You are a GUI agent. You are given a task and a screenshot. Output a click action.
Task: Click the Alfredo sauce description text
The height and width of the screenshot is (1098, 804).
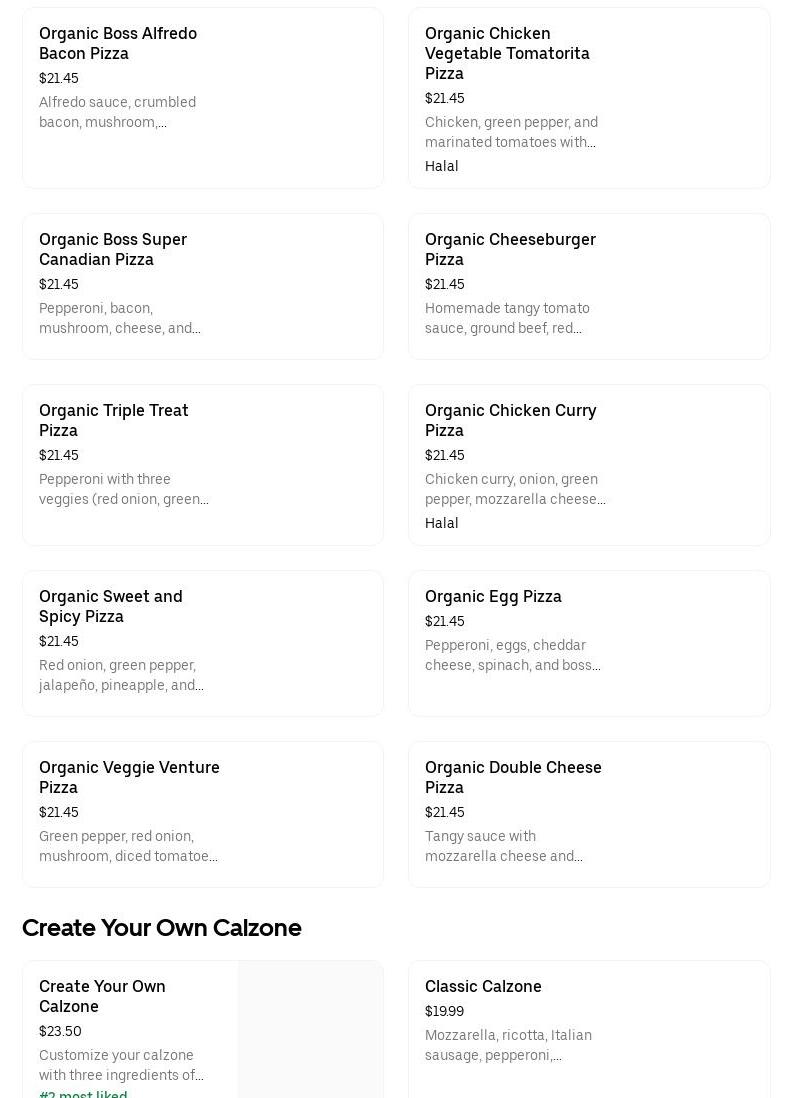click(x=118, y=112)
